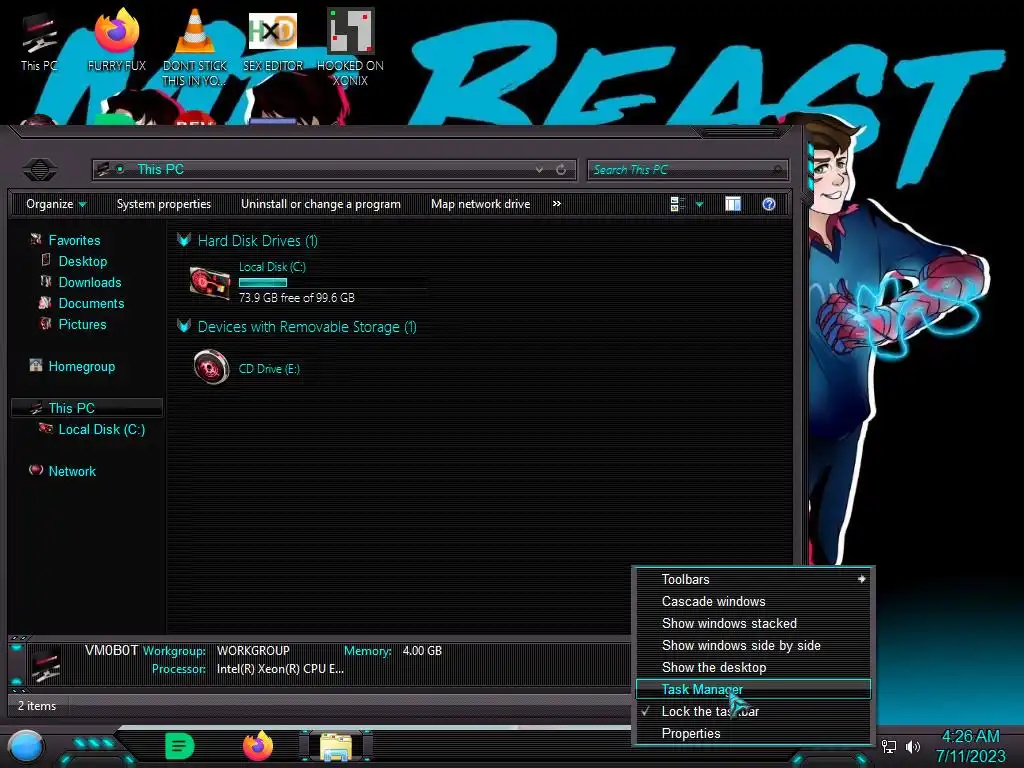Image resolution: width=1024 pixels, height=768 pixels.
Task: Click the Start orb button
Action: [25, 747]
